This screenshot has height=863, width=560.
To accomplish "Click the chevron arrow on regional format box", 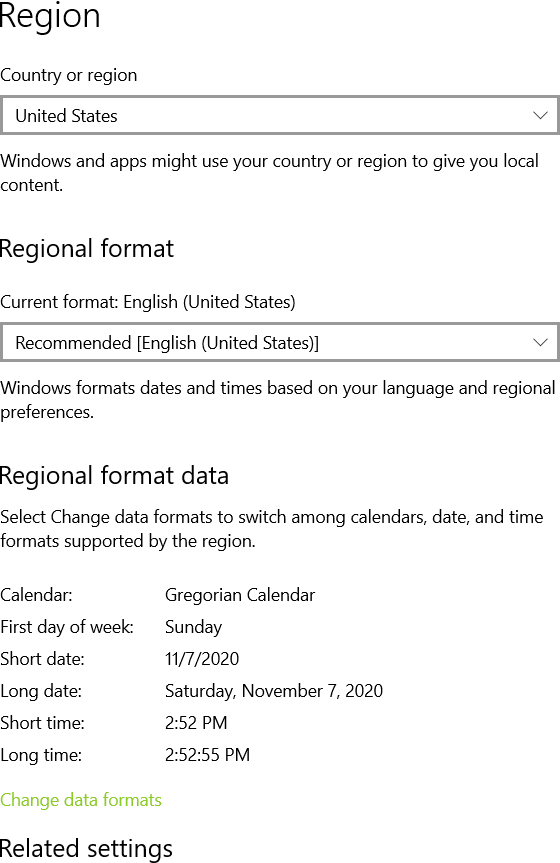I will [540, 342].
